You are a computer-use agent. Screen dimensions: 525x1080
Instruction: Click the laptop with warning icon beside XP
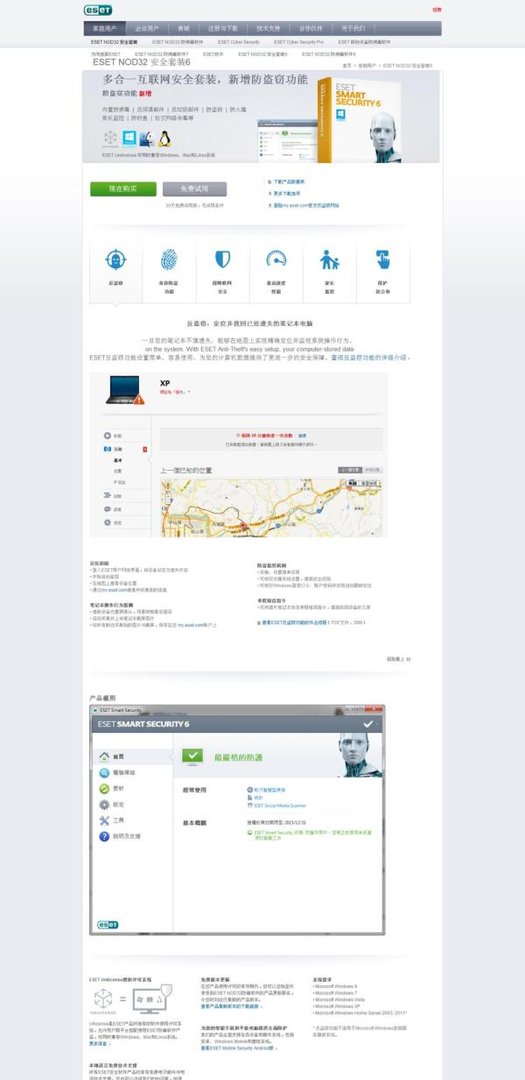tap(125, 390)
